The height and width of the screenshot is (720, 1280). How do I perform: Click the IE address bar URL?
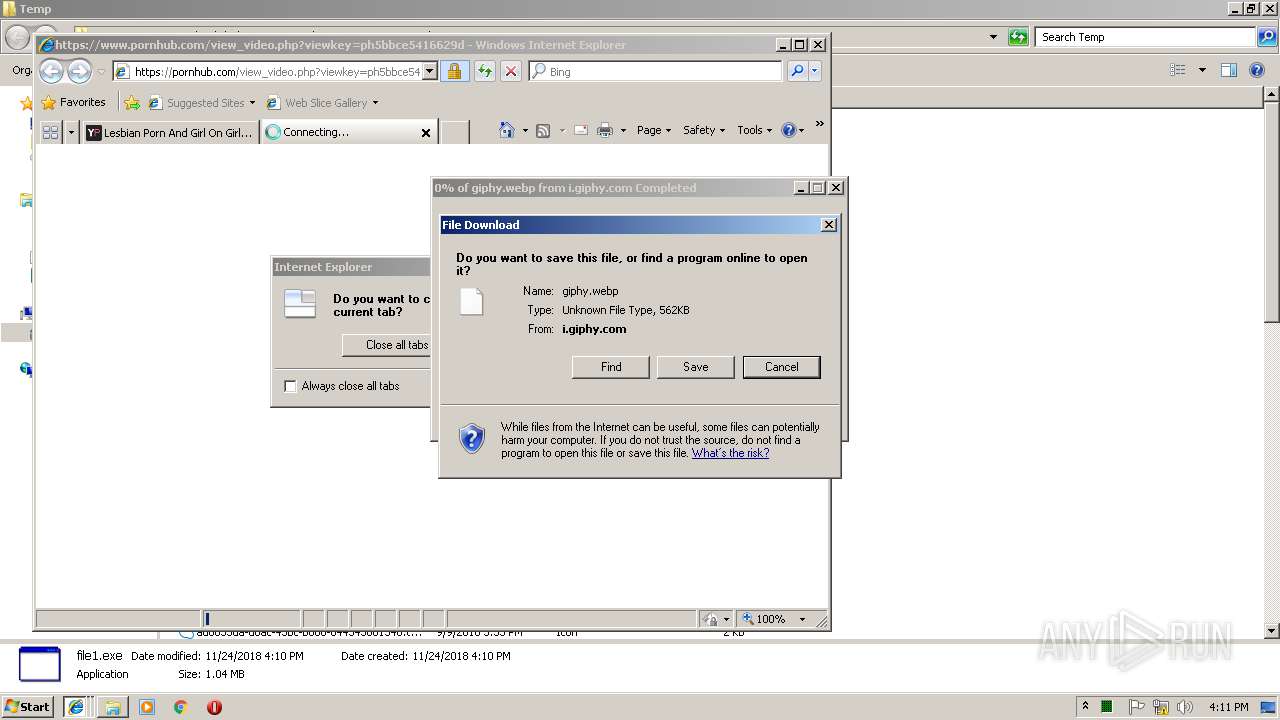(277, 72)
